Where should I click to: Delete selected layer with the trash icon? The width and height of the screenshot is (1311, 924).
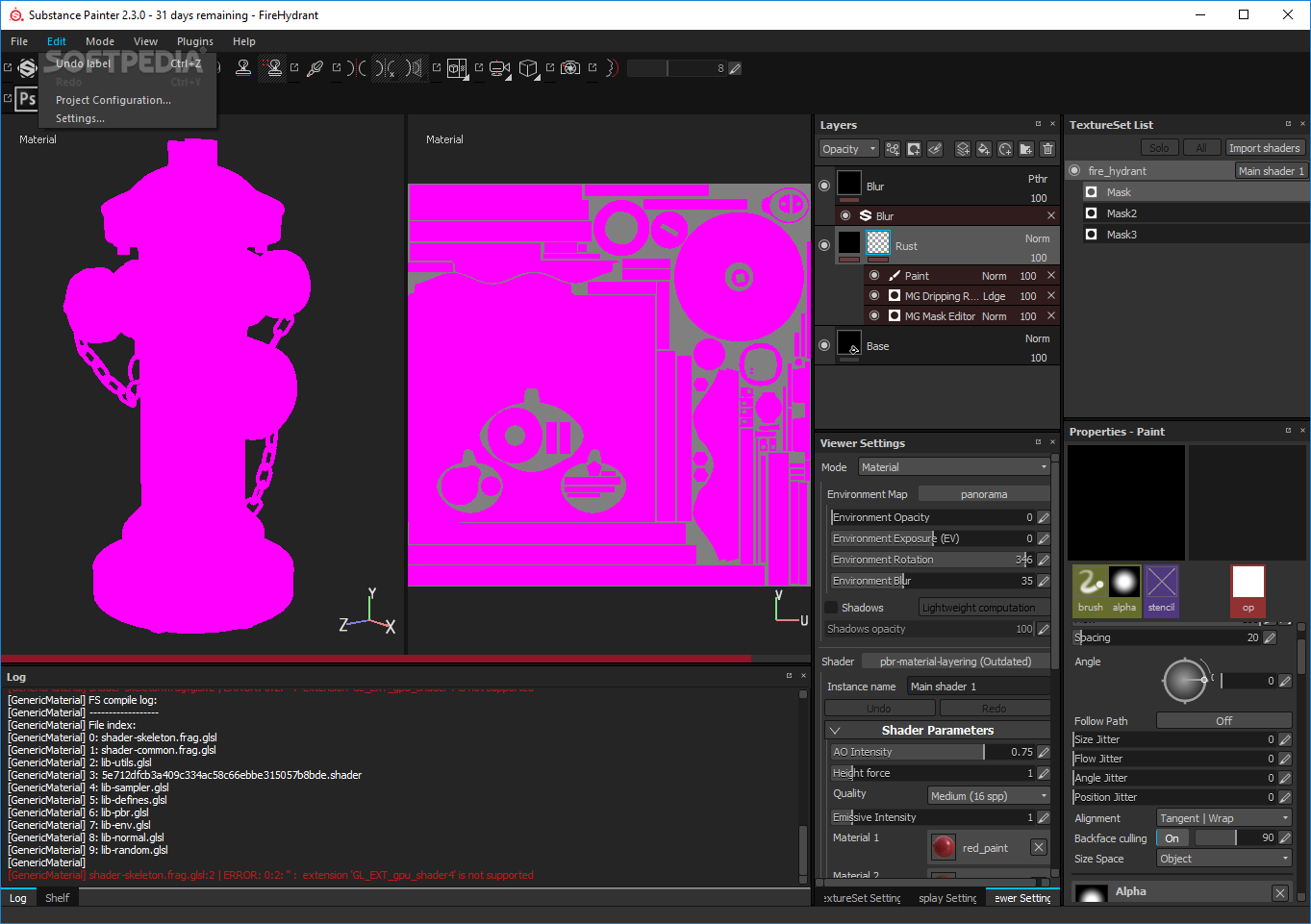[1047, 149]
